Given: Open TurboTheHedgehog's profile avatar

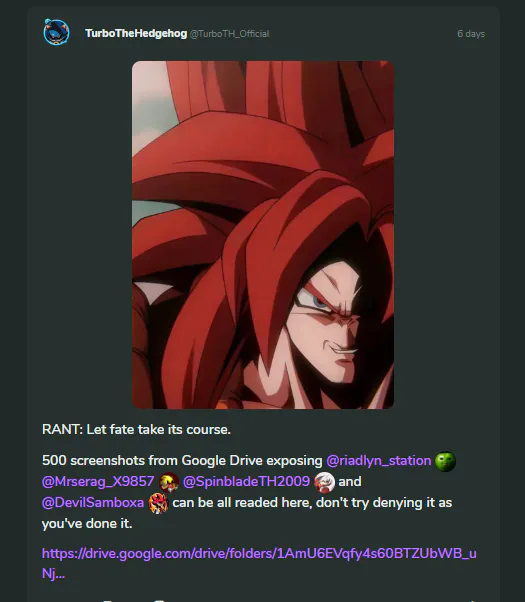Looking at the screenshot, I should (56, 32).
